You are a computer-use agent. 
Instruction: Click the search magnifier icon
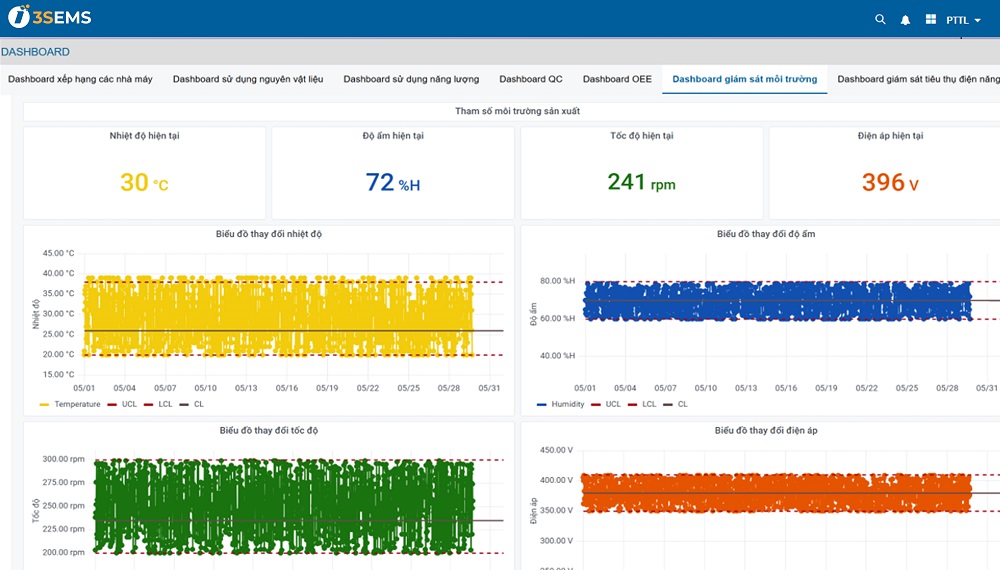tap(880, 19)
